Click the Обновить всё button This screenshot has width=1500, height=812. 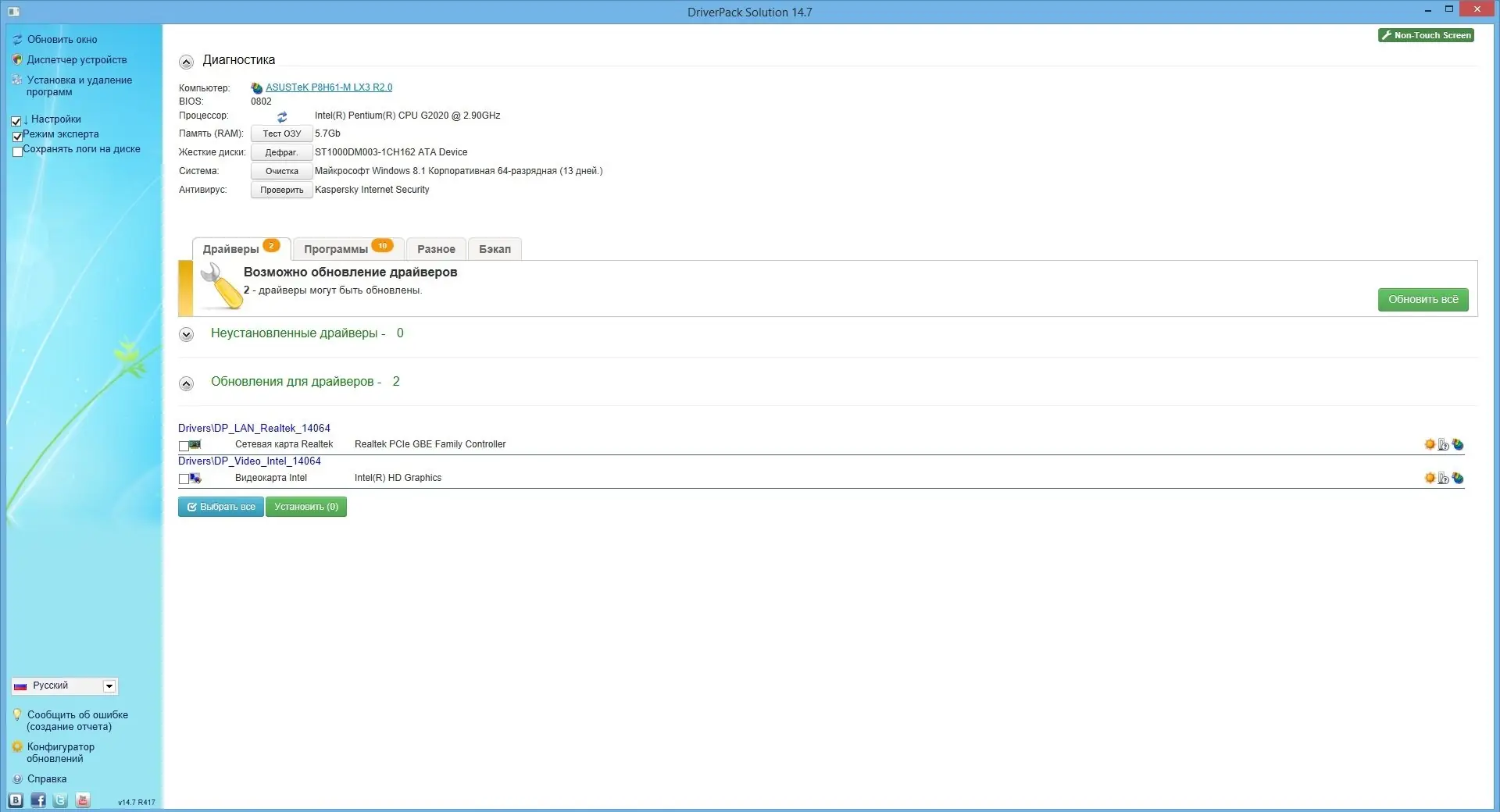pos(1422,299)
